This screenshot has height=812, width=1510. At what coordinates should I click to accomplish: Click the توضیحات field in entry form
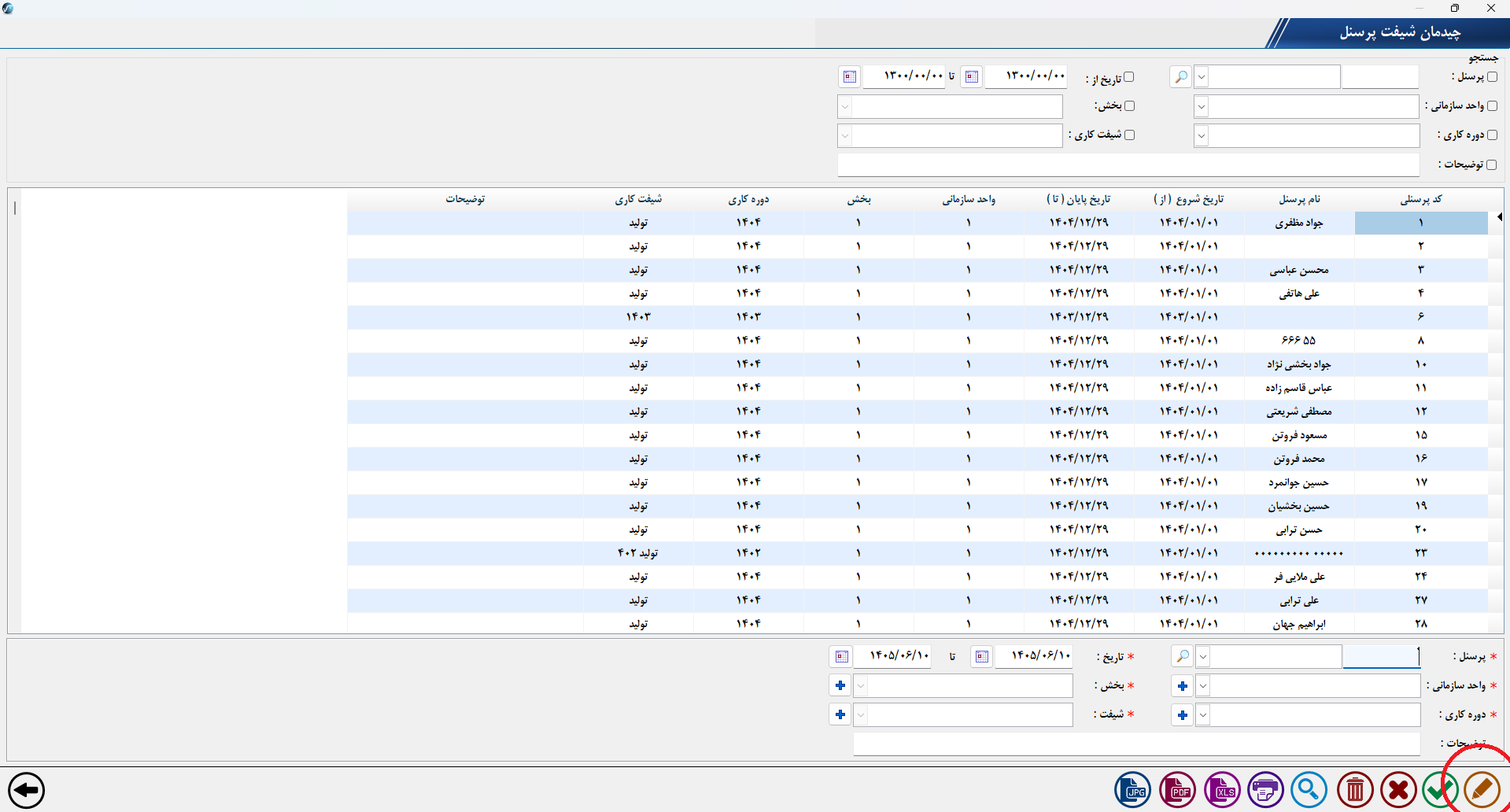click(1136, 744)
